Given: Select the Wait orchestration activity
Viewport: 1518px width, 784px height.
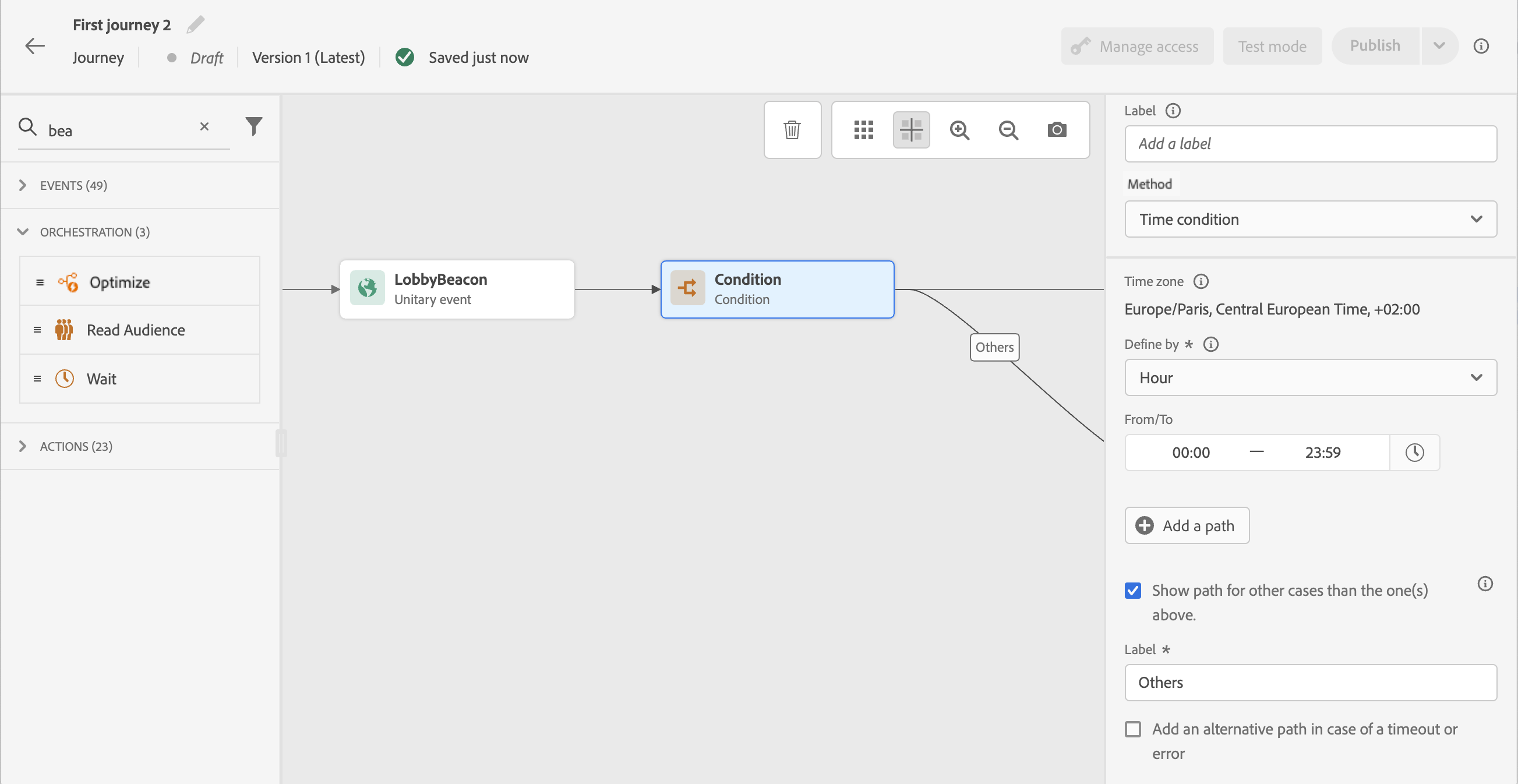Looking at the screenshot, I should click(101, 379).
